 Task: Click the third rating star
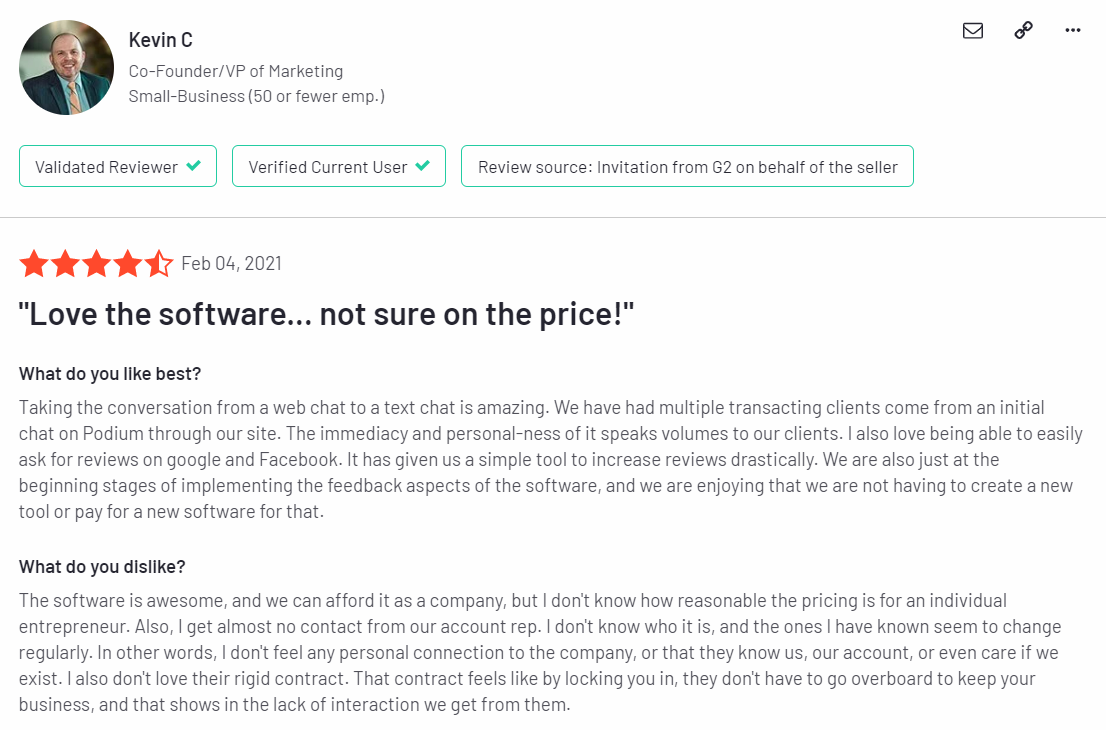tap(97, 264)
